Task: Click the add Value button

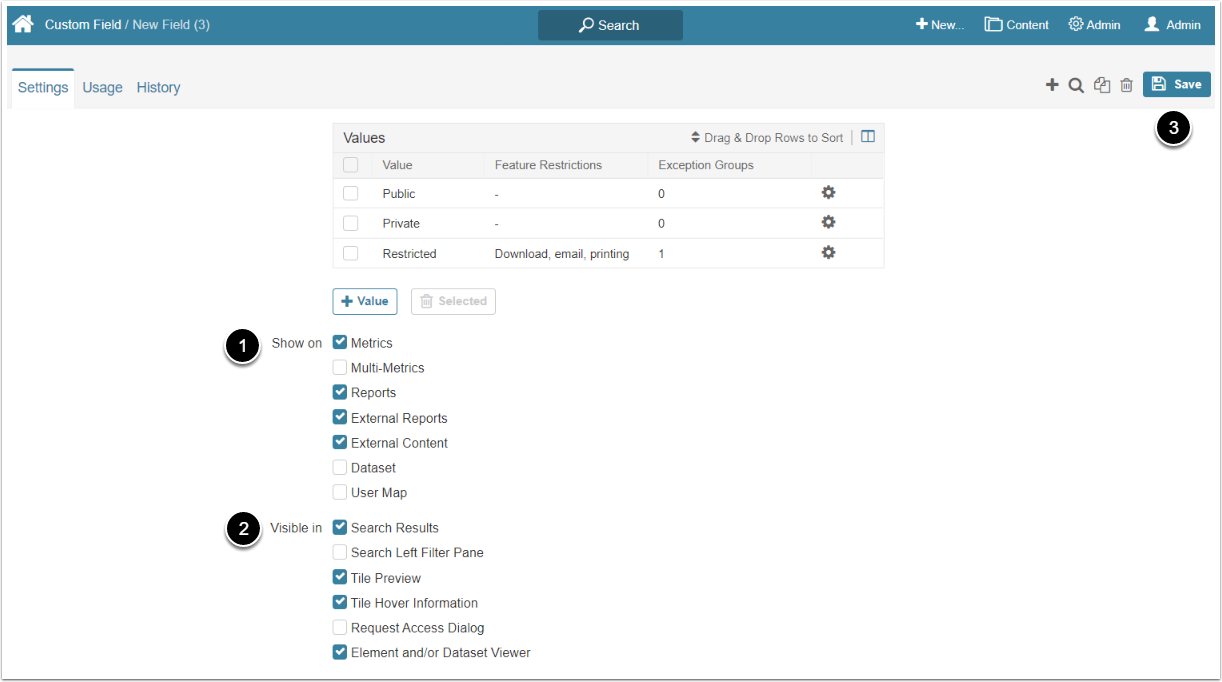Action: point(364,301)
